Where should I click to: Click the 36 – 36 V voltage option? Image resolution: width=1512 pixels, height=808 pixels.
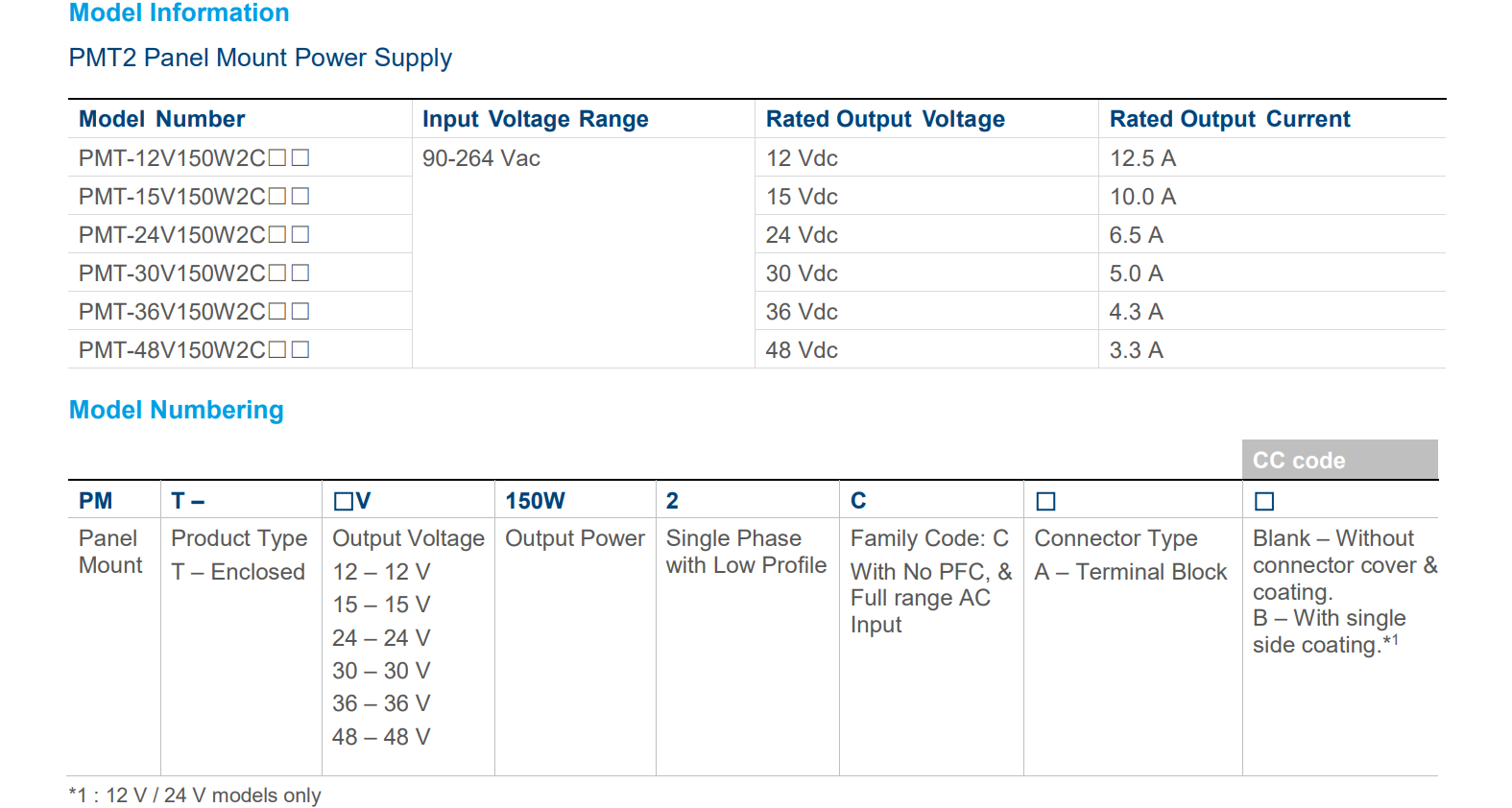click(x=381, y=703)
